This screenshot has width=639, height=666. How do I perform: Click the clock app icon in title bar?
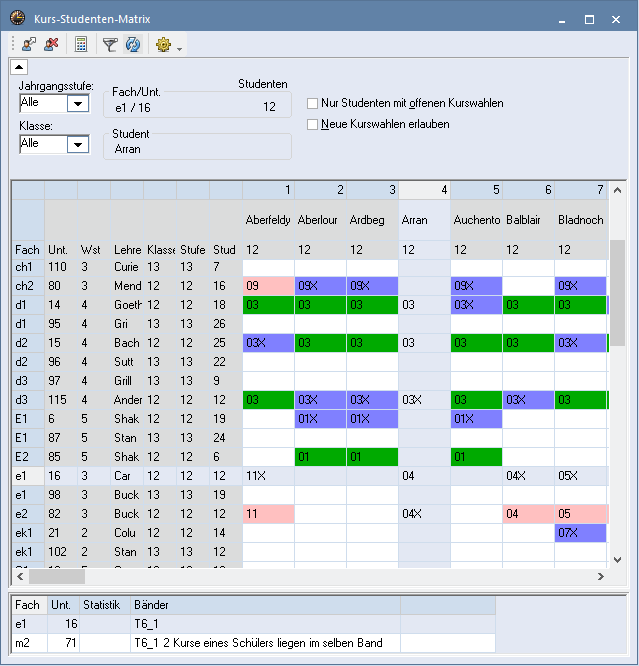click(17, 18)
